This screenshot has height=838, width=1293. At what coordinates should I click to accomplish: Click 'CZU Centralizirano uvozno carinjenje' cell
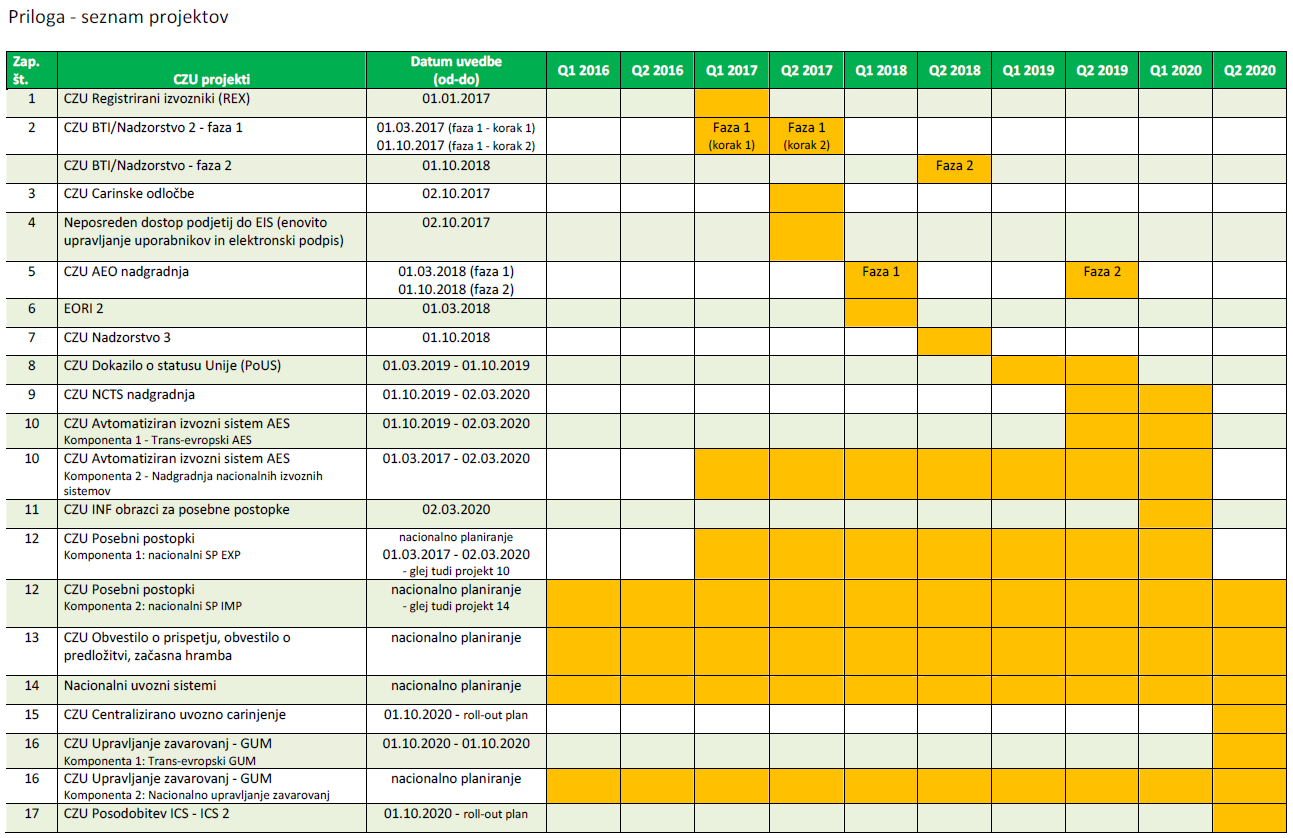coord(212,718)
